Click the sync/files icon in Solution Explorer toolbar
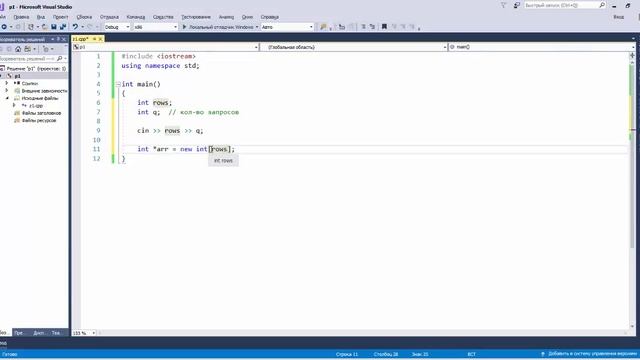Screen dimensions: 640x360 (28, 49)
